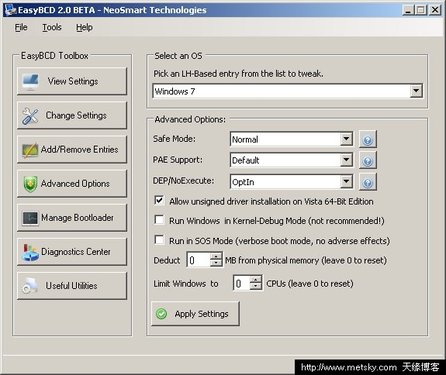Click the EasyBCD title bar app icon

tap(11, 10)
